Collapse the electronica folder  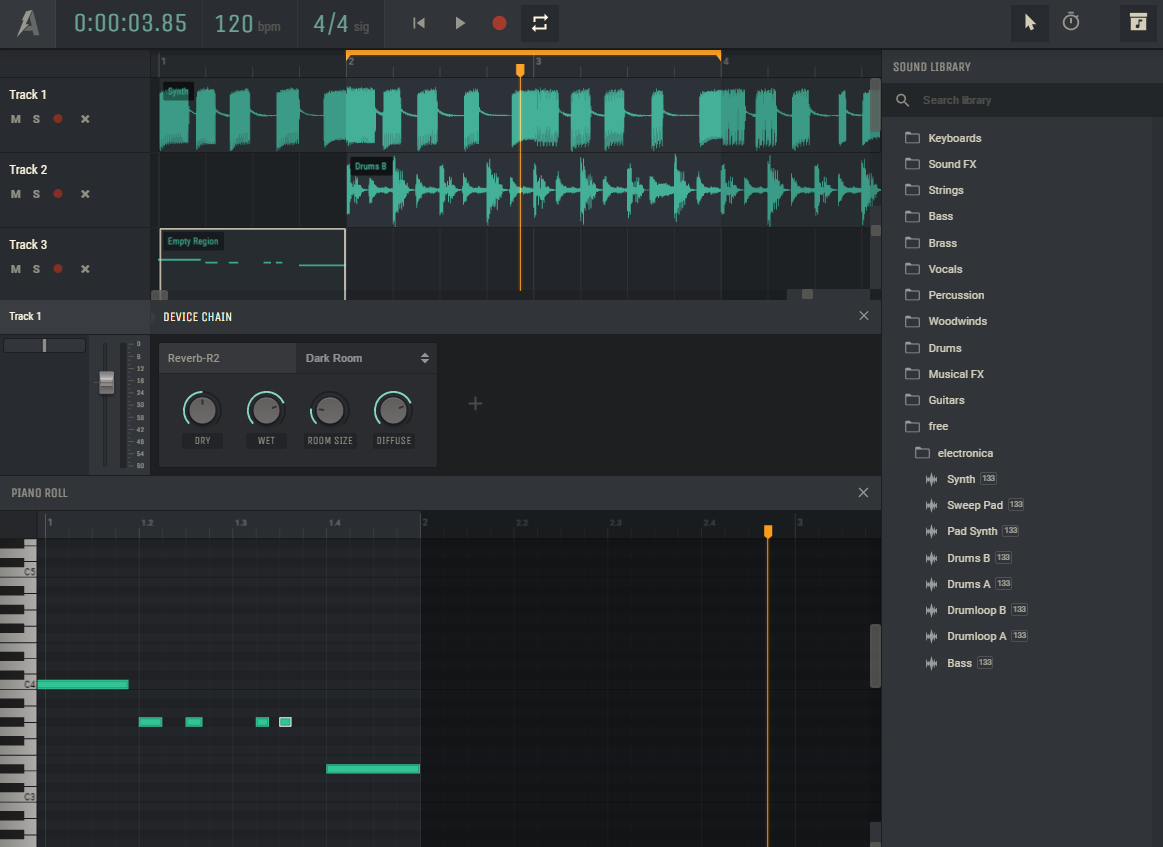click(964, 453)
